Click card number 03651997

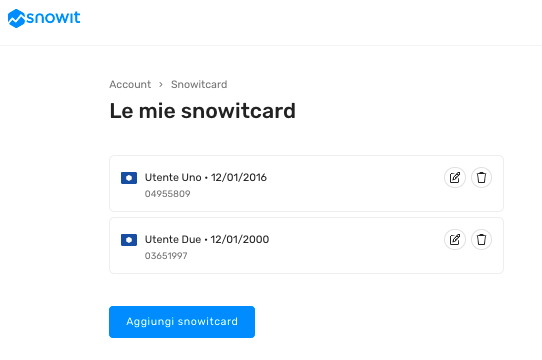(x=166, y=256)
